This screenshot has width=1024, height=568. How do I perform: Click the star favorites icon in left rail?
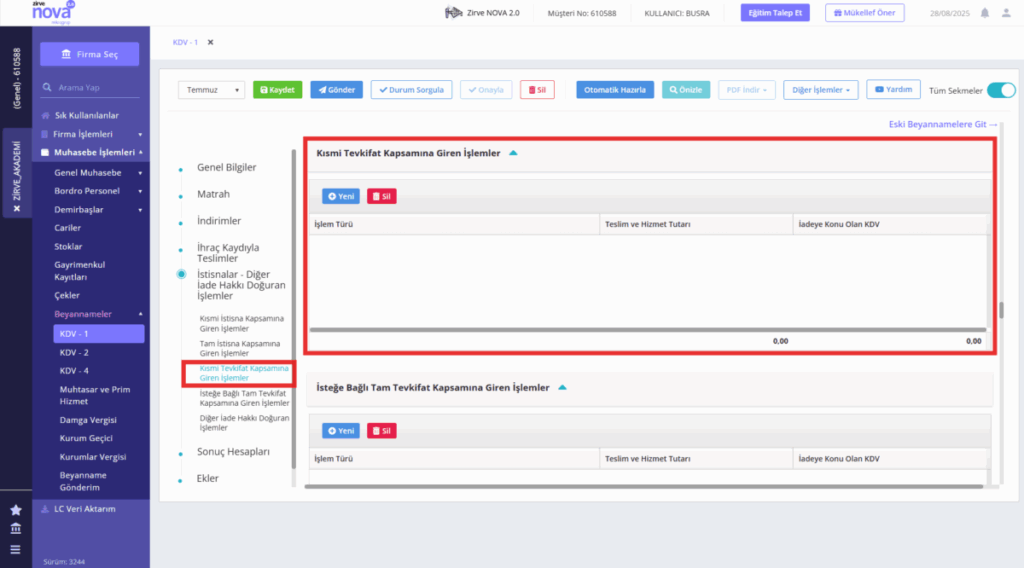[16, 510]
